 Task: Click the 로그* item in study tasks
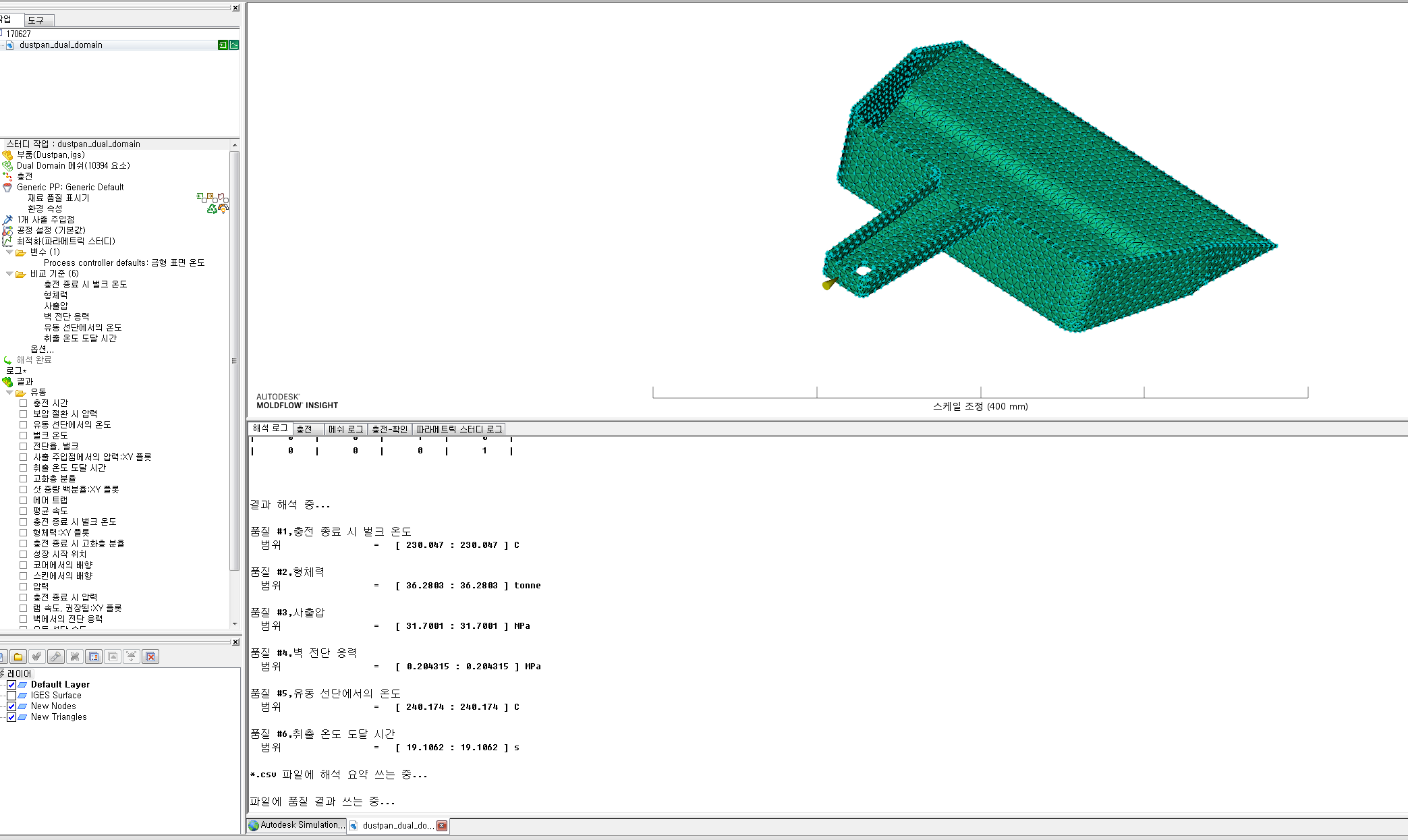(x=16, y=371)
